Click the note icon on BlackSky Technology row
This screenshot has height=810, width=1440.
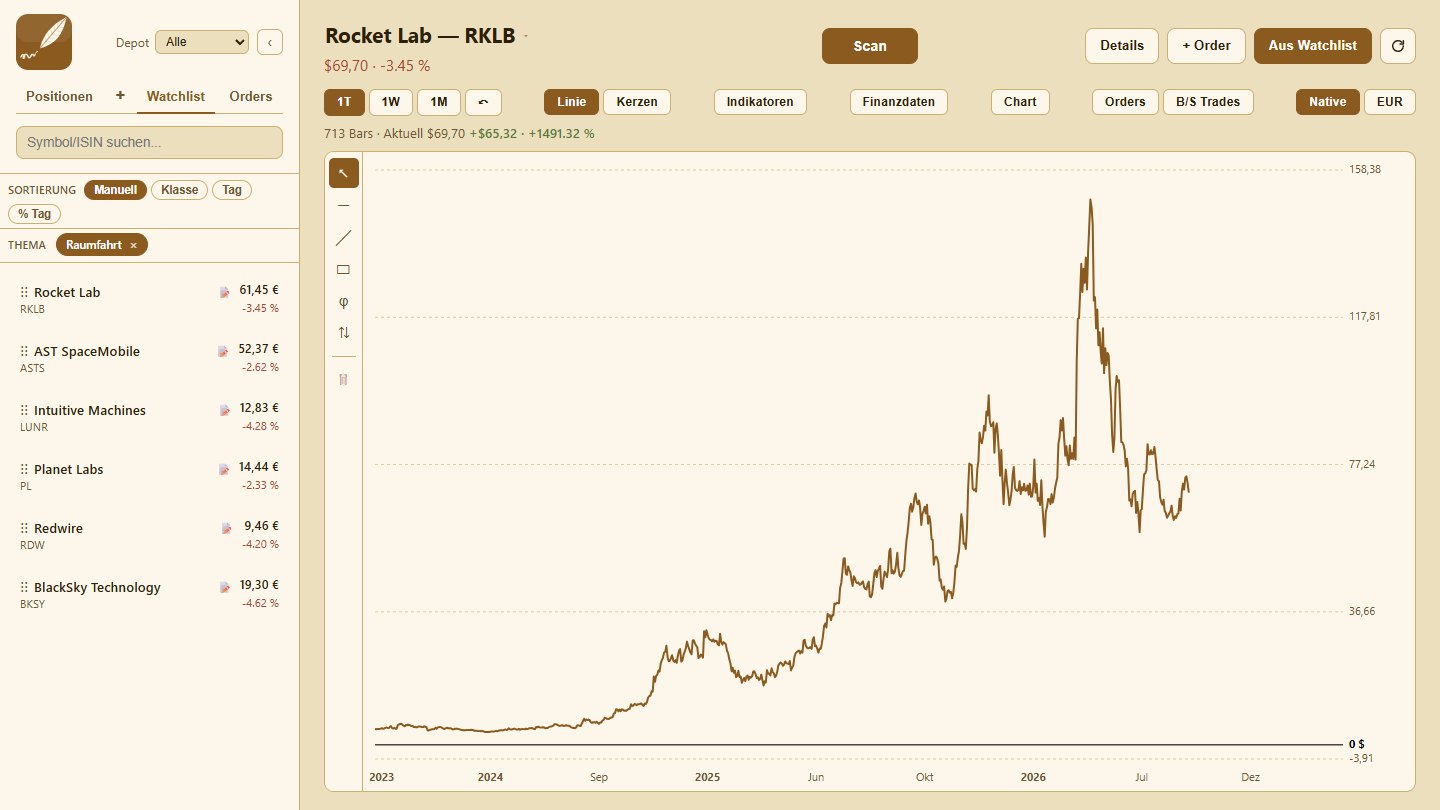click(x=224, y=587)
